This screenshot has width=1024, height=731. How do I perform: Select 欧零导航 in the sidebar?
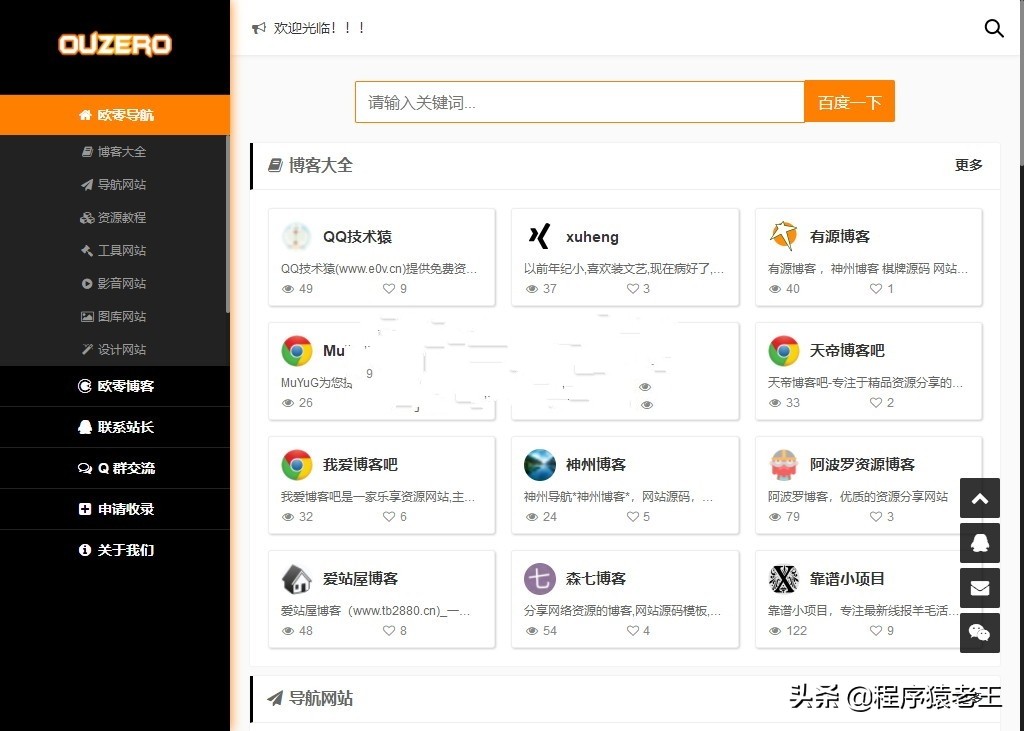pyautogui.click(x=115, y=115)
